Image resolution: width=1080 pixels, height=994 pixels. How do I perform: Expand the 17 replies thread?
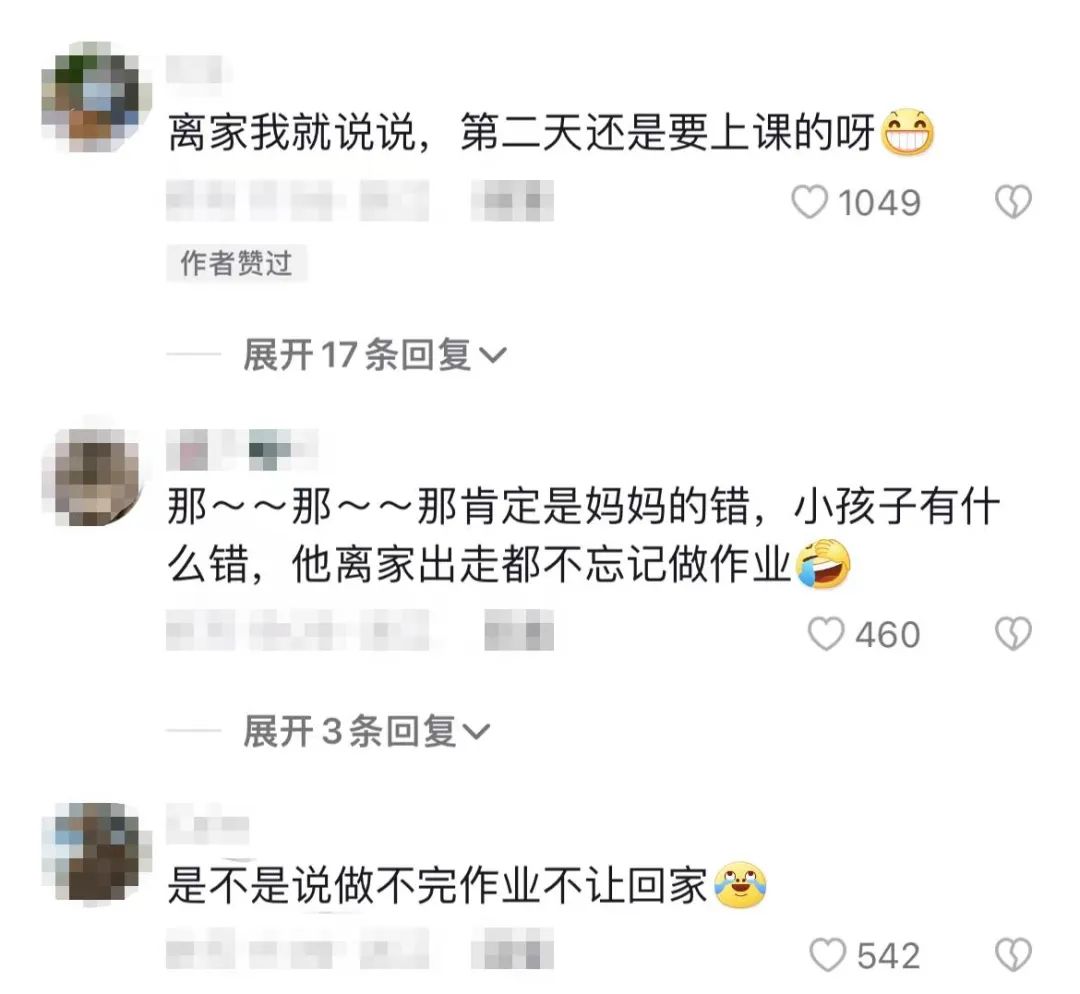point(375,355)
